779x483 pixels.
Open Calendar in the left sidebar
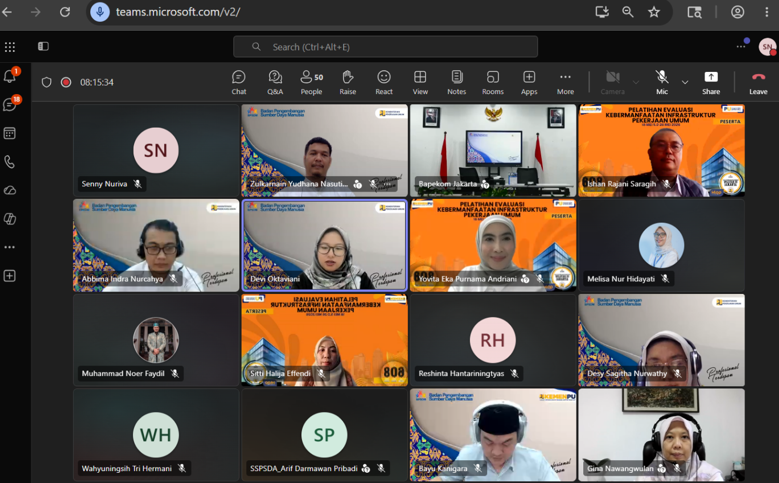point(10,133)
